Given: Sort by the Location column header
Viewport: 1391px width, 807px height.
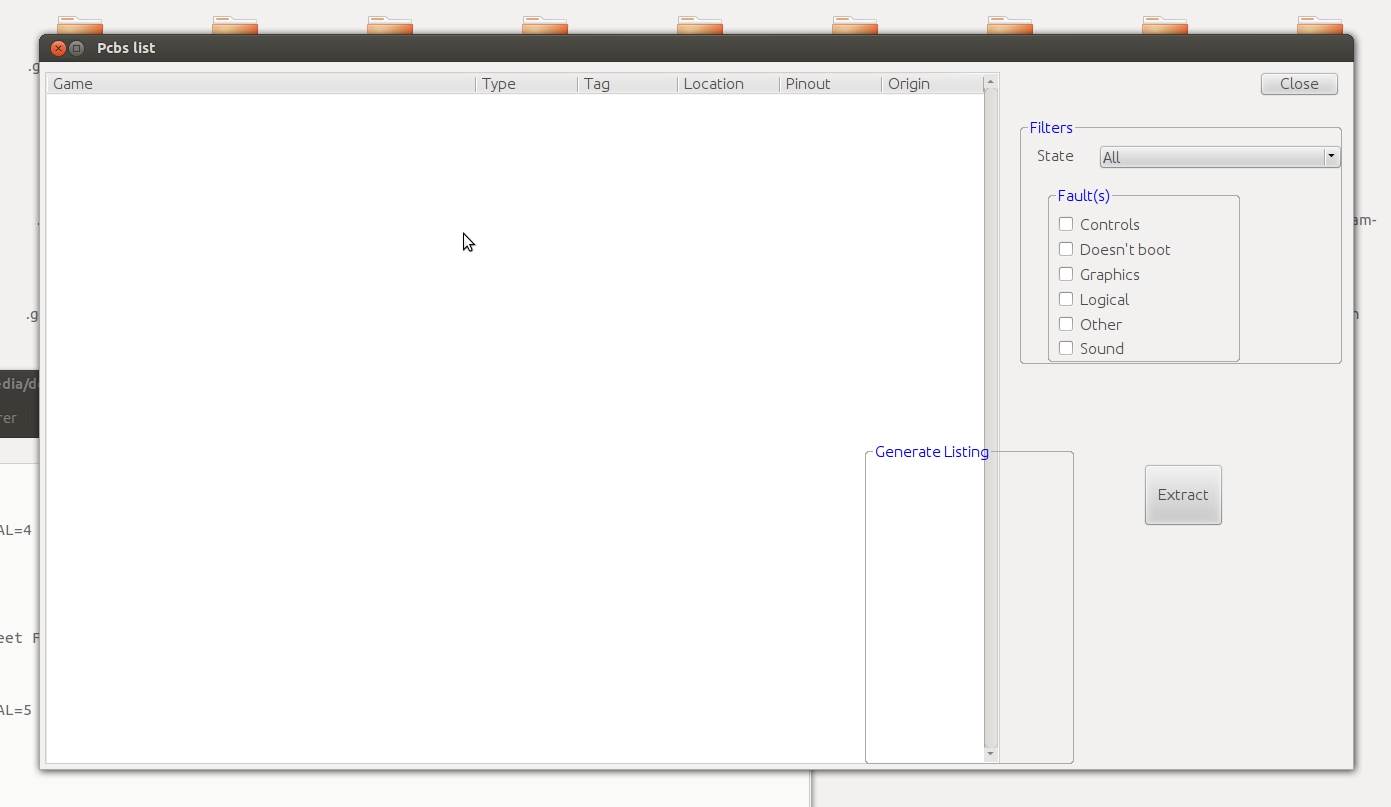Looking at the screenshot, I should pos(729,84).
